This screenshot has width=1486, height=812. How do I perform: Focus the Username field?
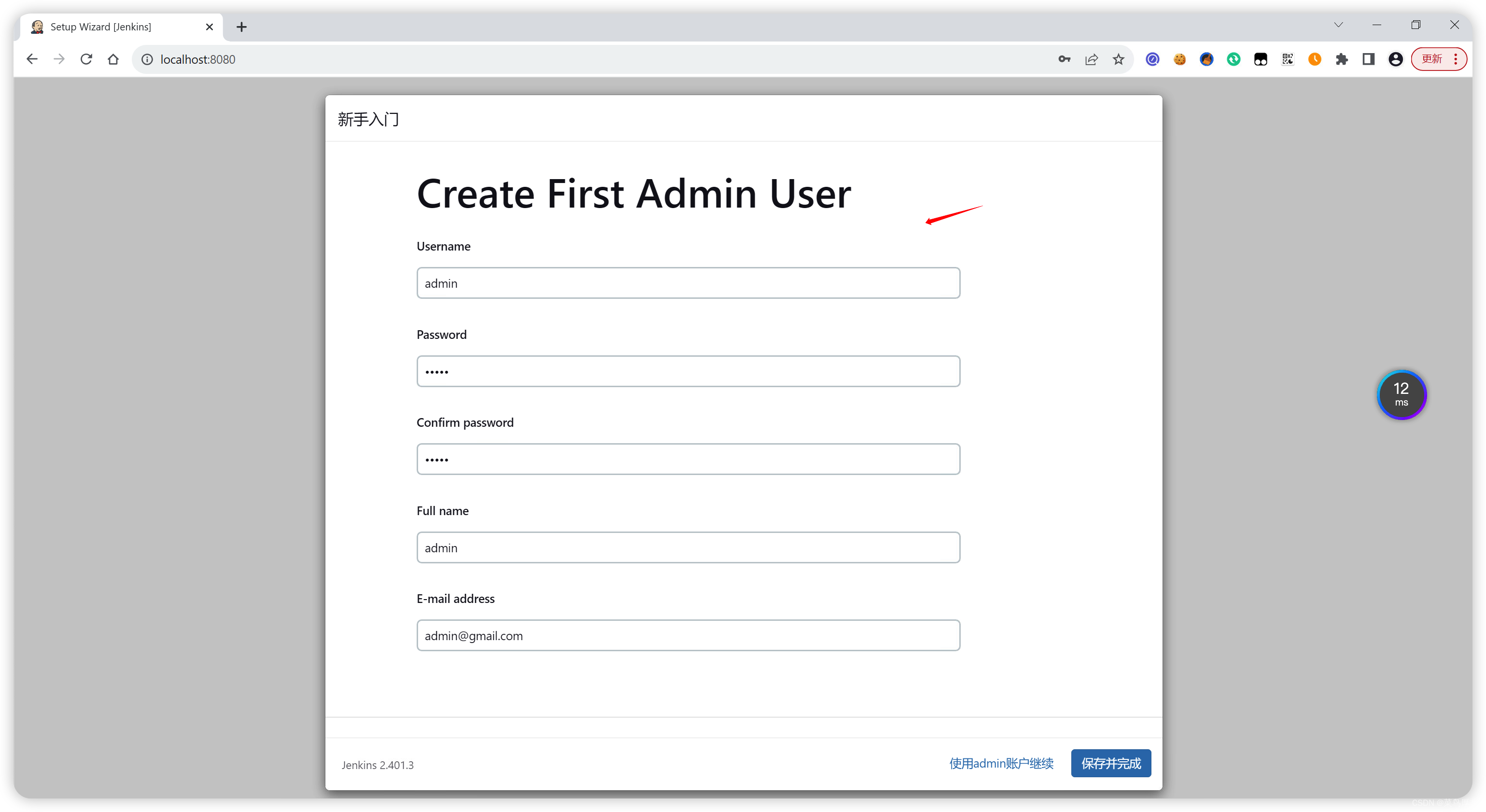coord(688,282)
